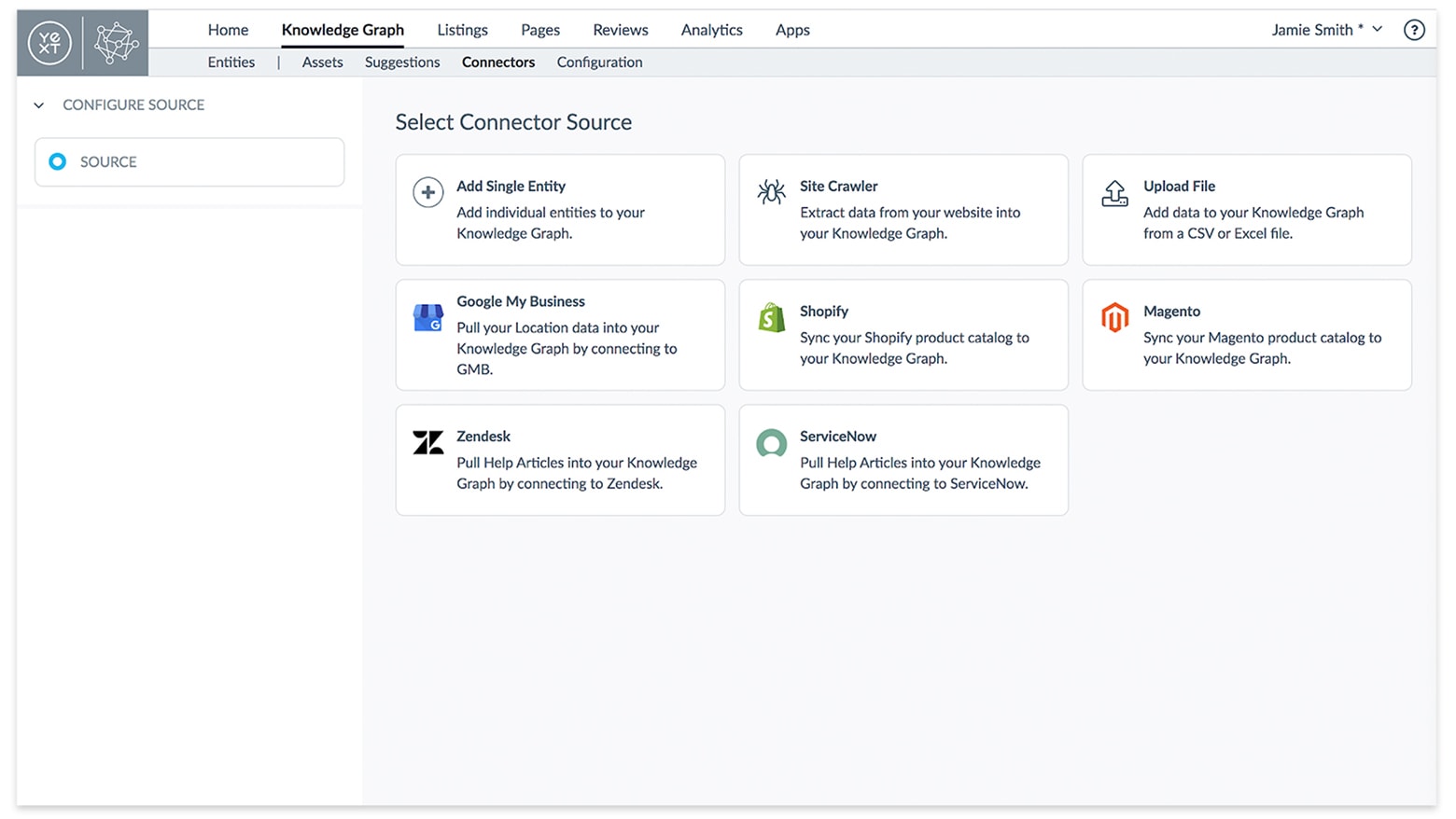
Task: Choose the Site Crawler title
Action: pos(838,187)
